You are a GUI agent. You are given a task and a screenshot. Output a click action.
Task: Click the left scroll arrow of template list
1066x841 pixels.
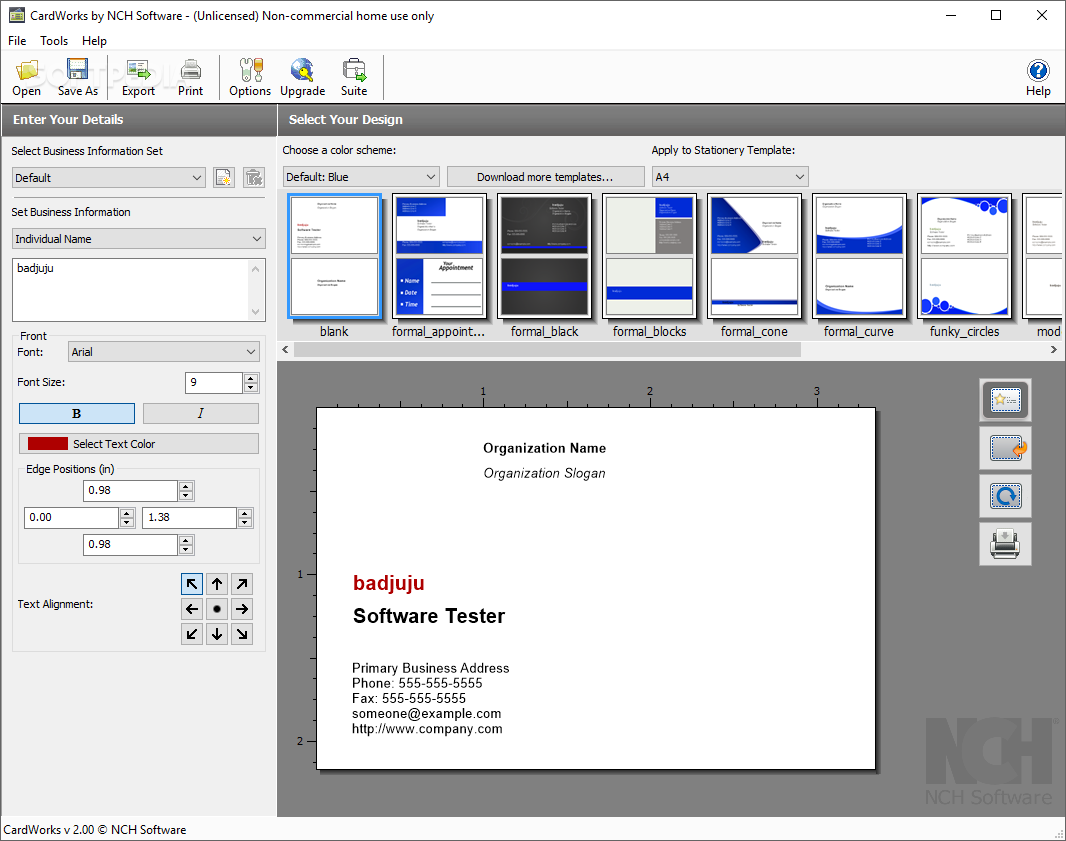286,349
